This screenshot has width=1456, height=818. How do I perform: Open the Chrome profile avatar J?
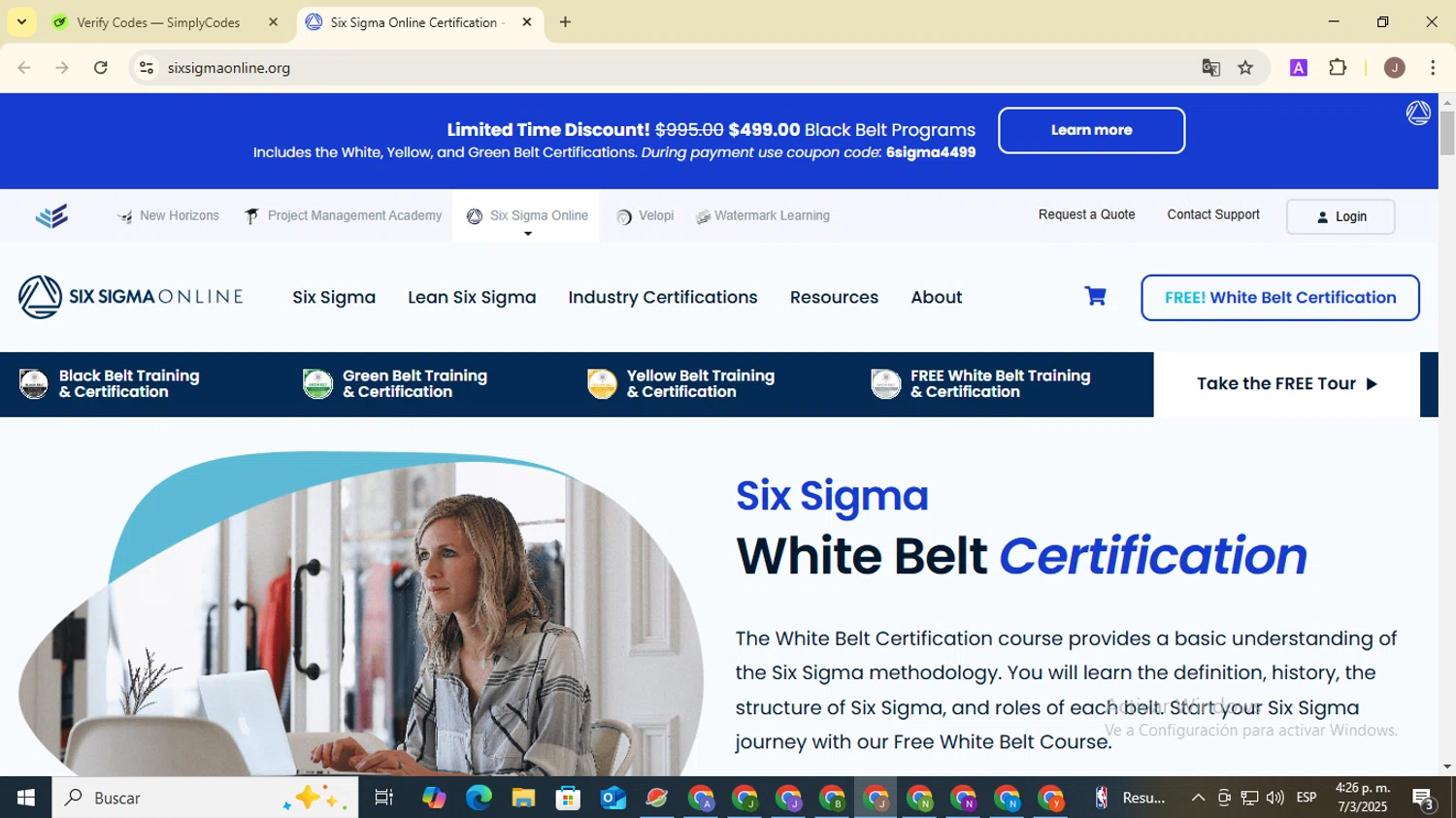pos(1394,68)
